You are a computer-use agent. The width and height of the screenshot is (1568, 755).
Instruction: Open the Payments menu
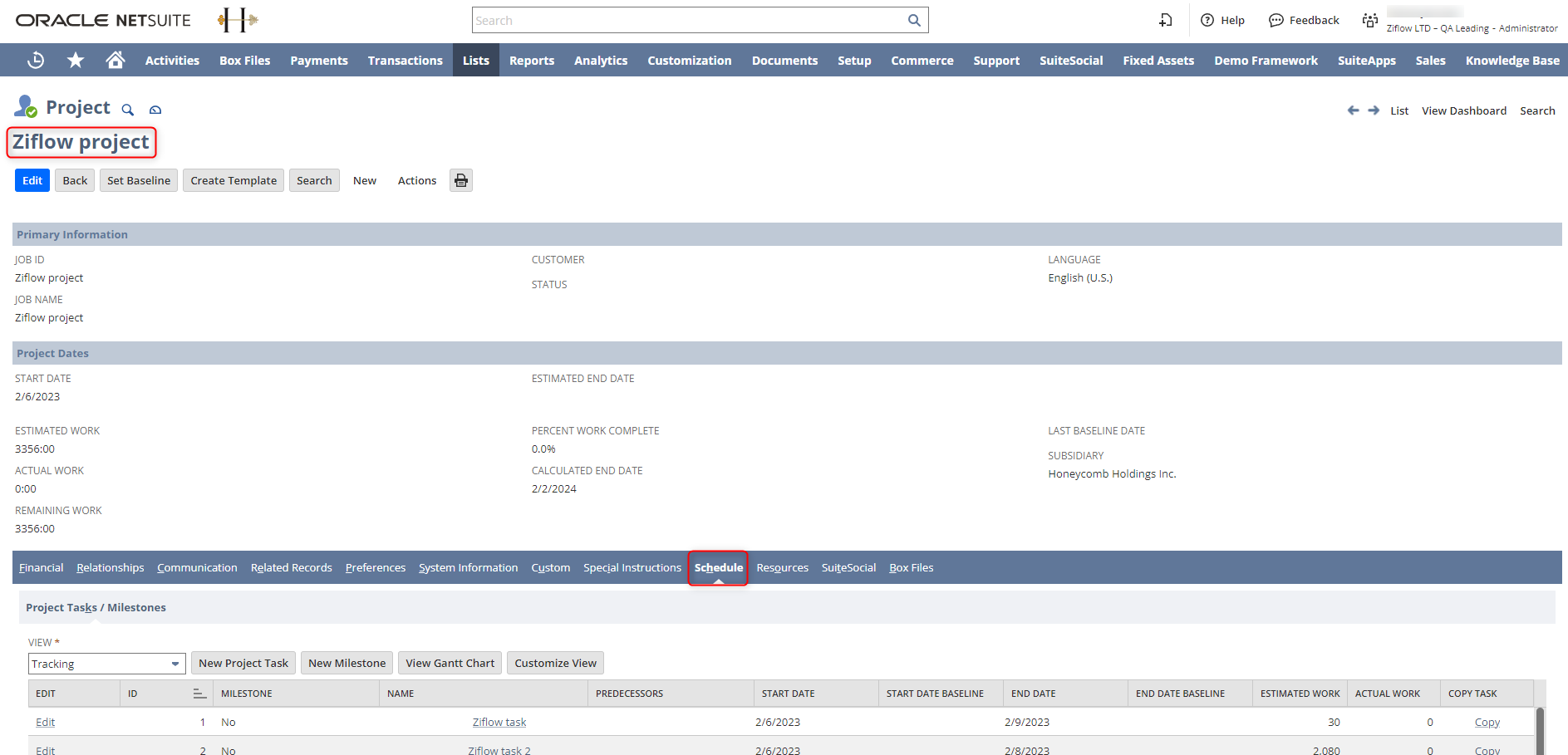319,60
